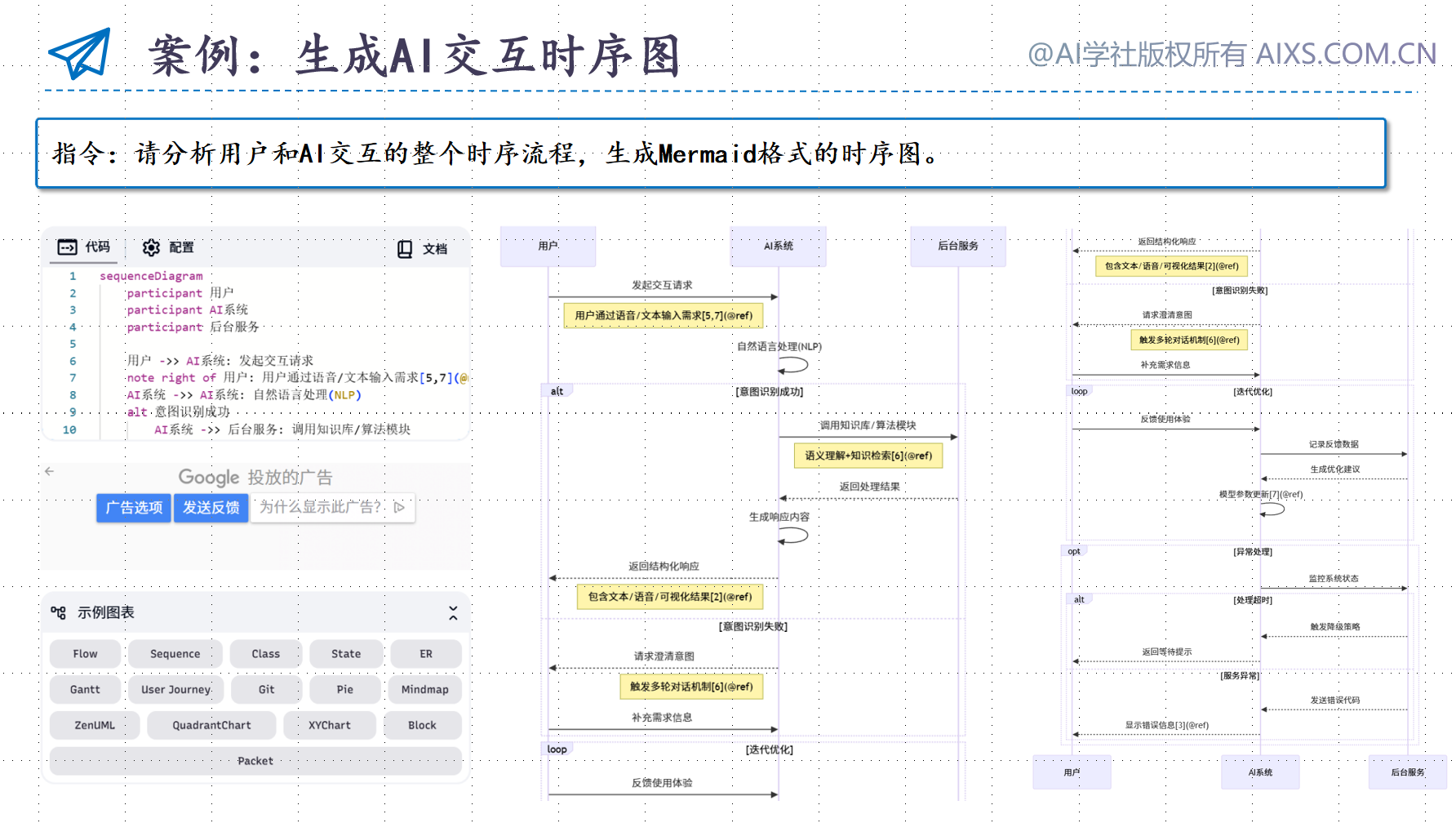Click middle diagram note 触发多轮对话机制[6]
1456x823 pixels.
(x=691, y=687)
